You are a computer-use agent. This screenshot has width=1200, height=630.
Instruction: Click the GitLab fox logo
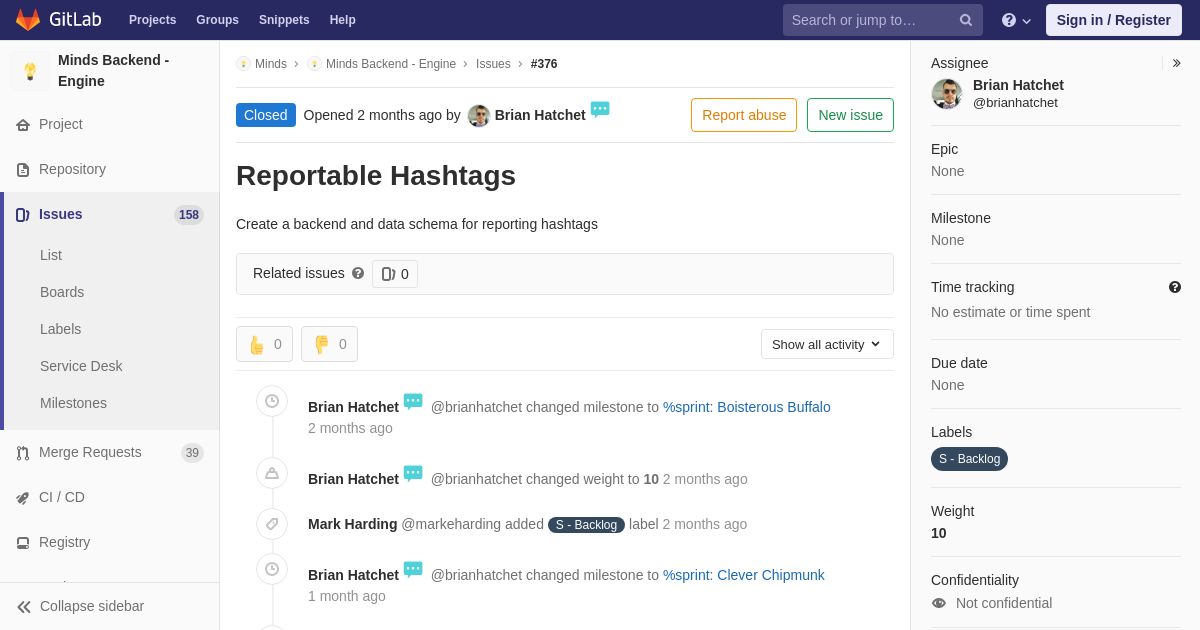(x=28, y=20)
